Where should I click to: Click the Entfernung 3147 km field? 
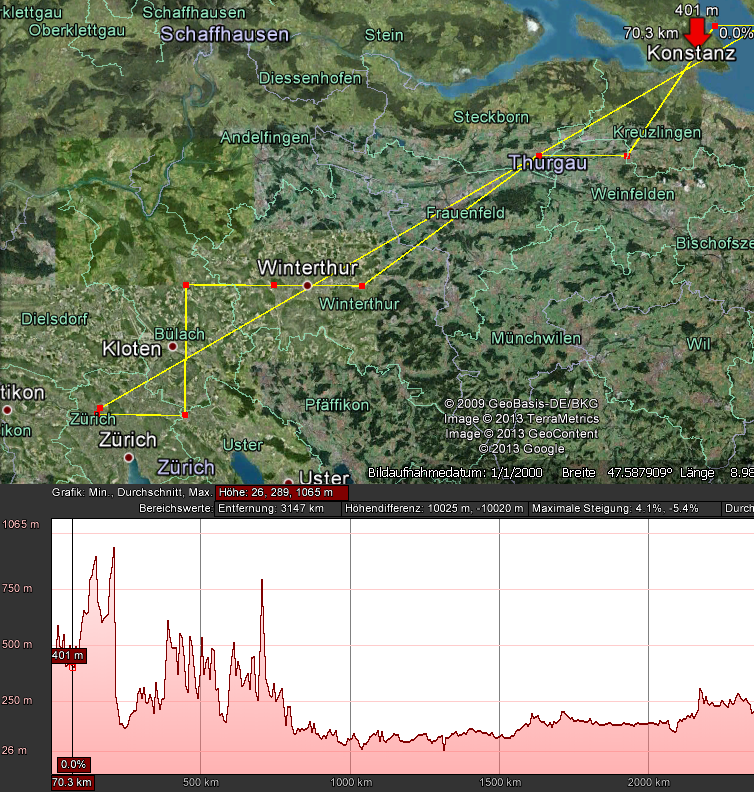278,509
